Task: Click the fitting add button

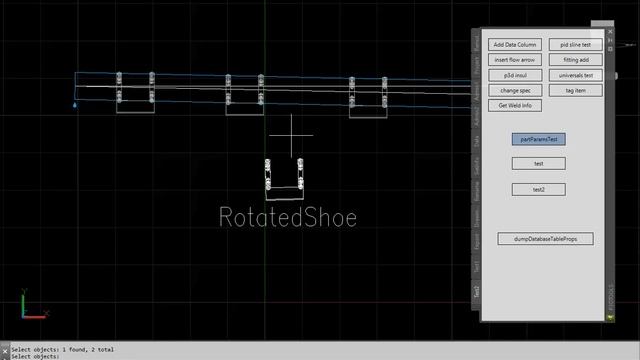Action: click(x=576, y=60)
